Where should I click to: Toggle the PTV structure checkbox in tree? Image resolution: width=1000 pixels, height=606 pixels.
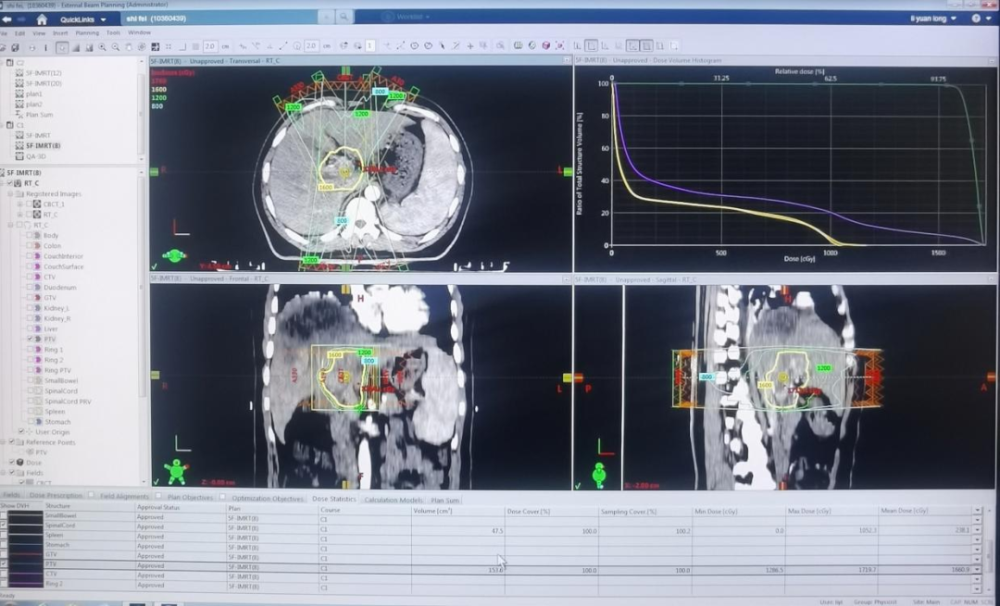coord(30,339)
